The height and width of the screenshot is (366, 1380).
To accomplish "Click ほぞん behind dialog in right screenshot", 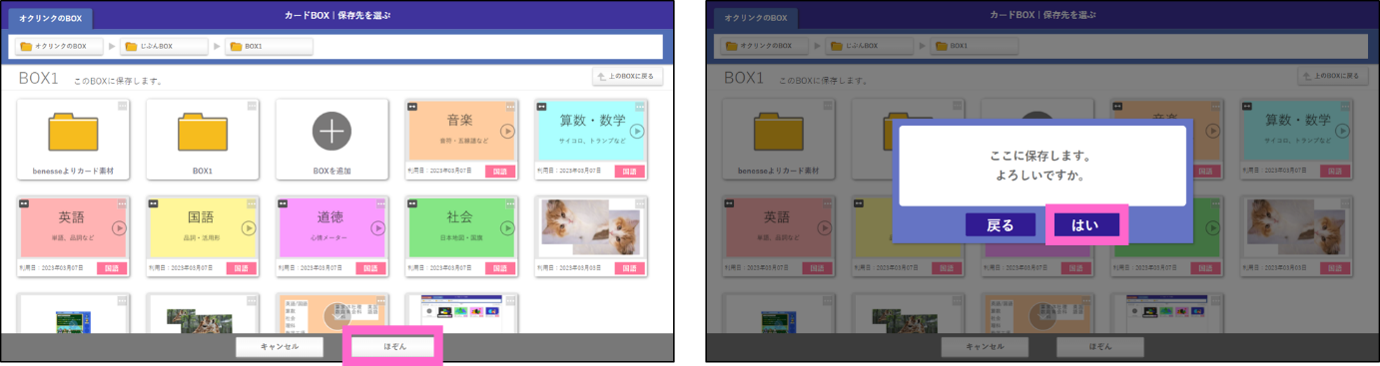I will tap(1099, 347).
